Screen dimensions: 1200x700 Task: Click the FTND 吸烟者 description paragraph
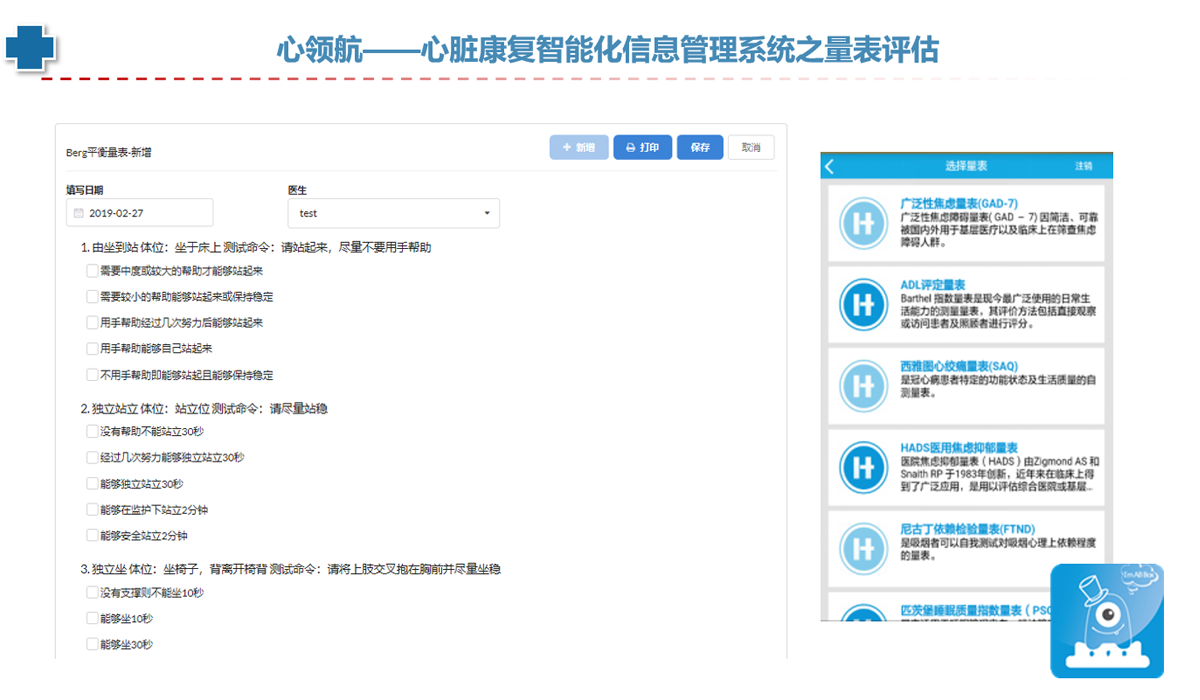point(999,549)
